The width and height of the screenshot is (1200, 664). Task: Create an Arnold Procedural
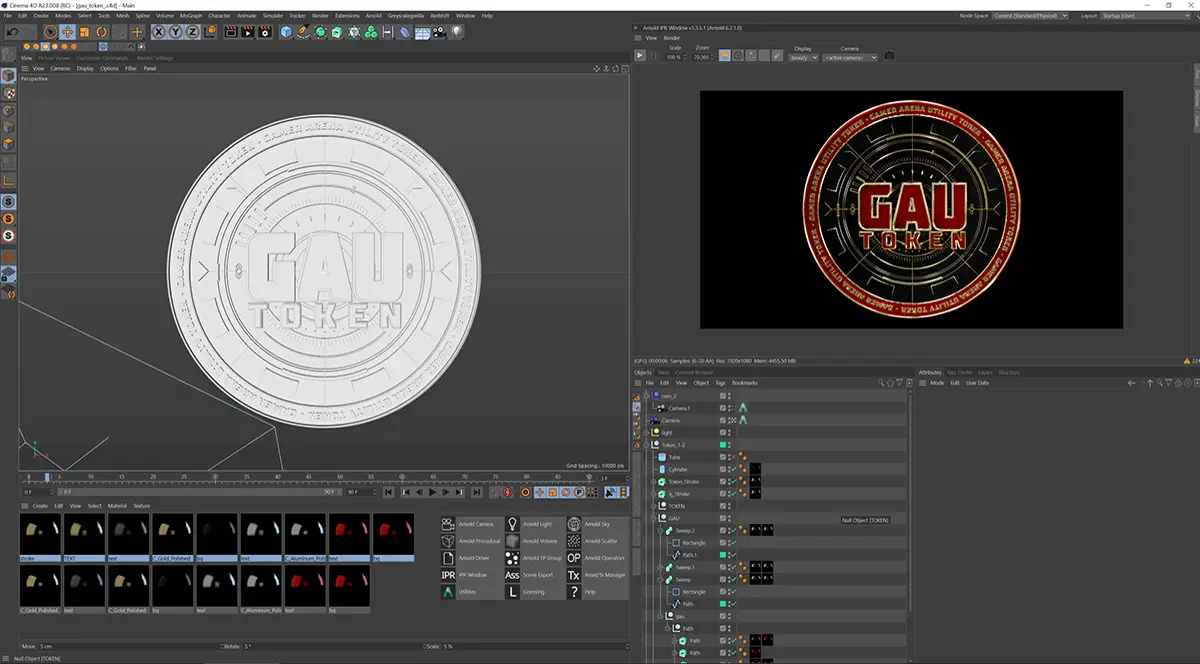click(470, 541)
